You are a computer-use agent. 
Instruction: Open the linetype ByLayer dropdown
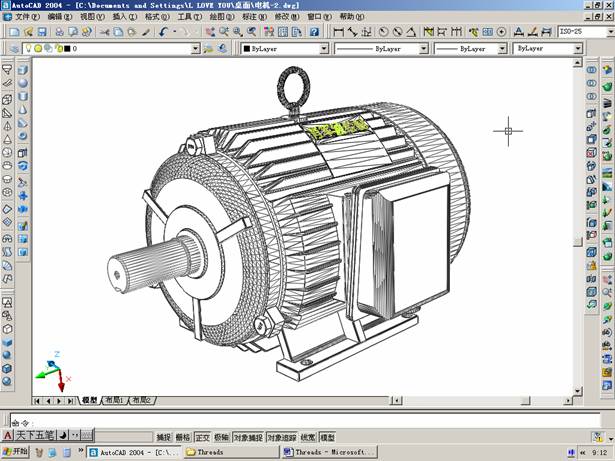[424, 49]
